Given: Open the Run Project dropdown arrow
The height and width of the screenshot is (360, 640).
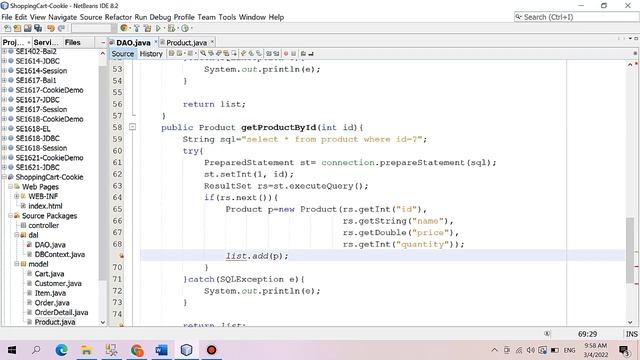Looking at the screenshot, I should coord(164,28).
